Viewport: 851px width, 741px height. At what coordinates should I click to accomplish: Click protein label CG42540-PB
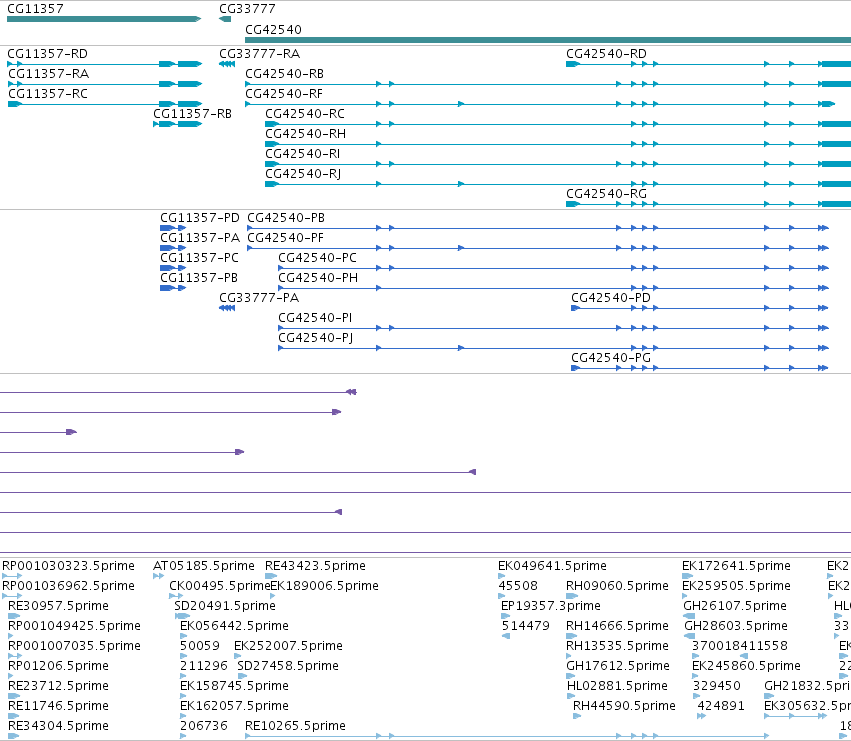coord(286,218)
